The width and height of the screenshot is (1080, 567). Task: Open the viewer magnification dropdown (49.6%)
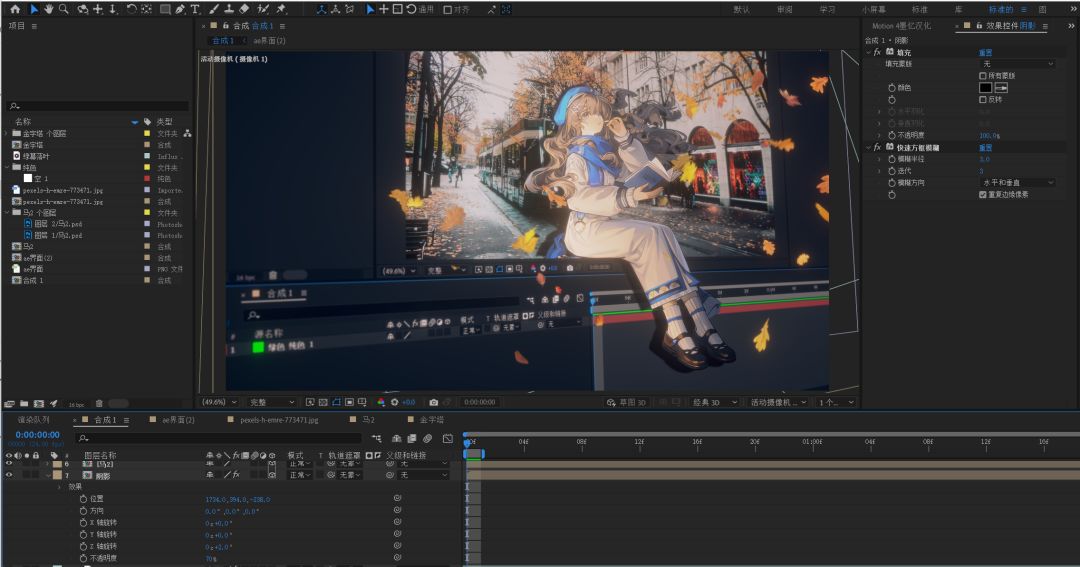219,402
